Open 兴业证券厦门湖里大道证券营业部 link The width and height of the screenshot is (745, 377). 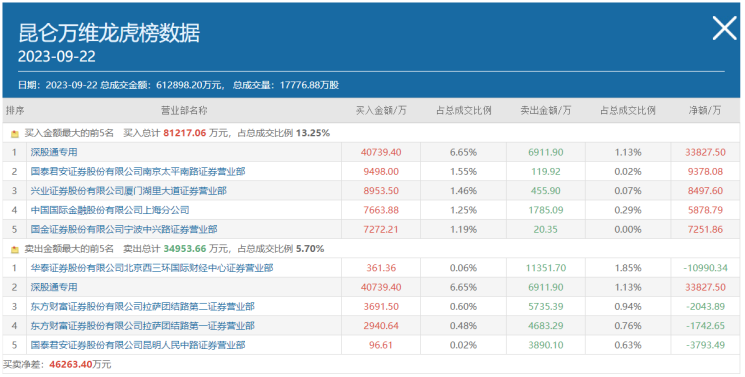click(x=129, y=191)
